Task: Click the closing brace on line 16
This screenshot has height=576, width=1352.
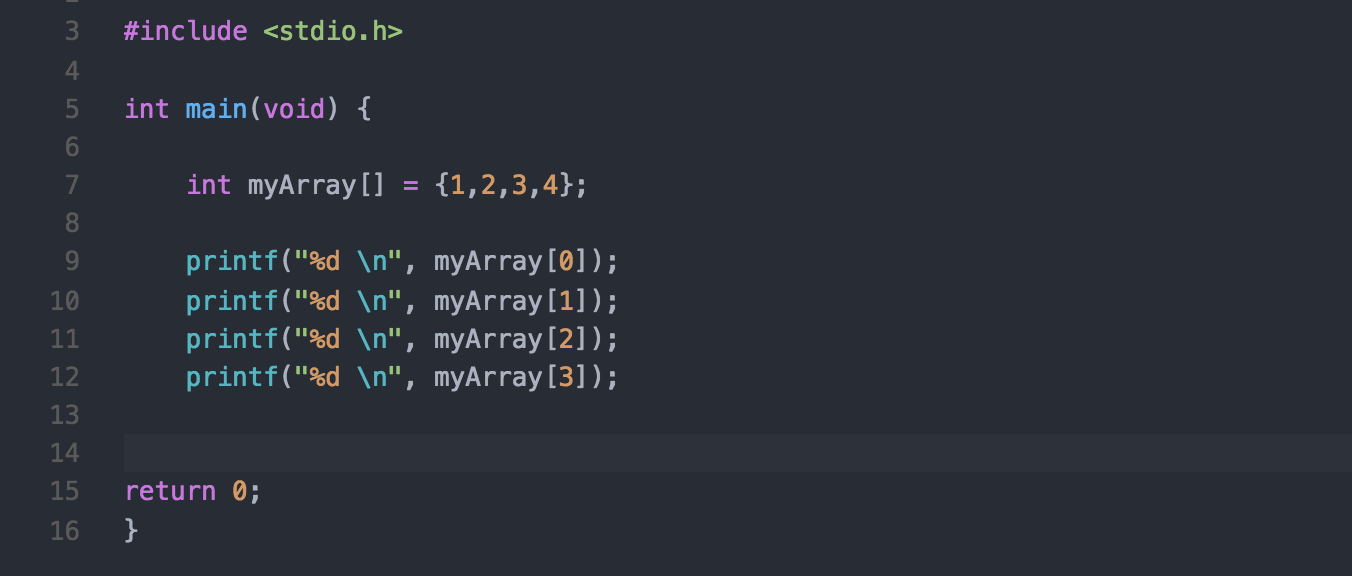Action: [x=131, y=530]
